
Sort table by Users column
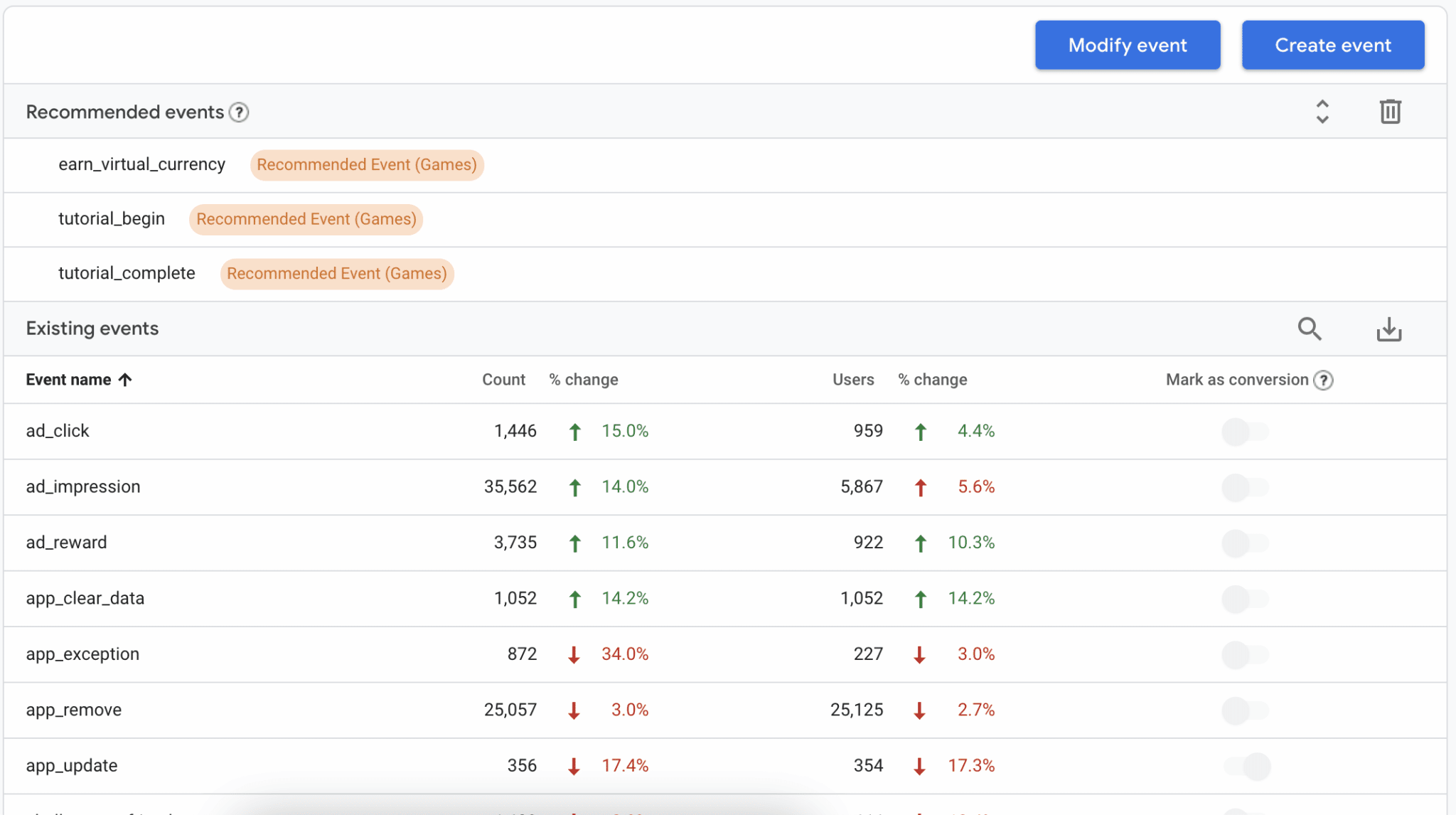tap(853, 380)
